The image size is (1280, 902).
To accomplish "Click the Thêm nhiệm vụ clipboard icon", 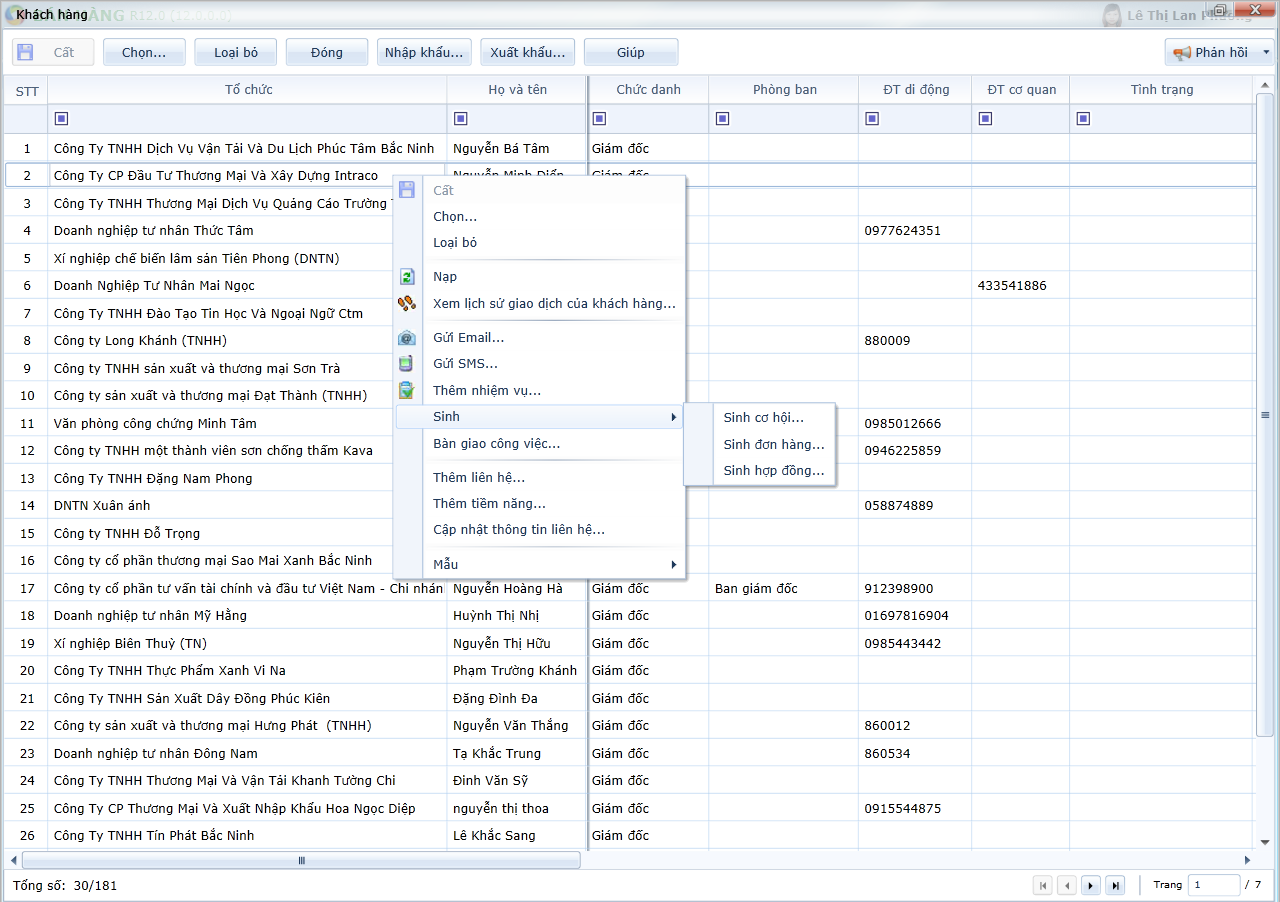I will [x=407, y=390].
